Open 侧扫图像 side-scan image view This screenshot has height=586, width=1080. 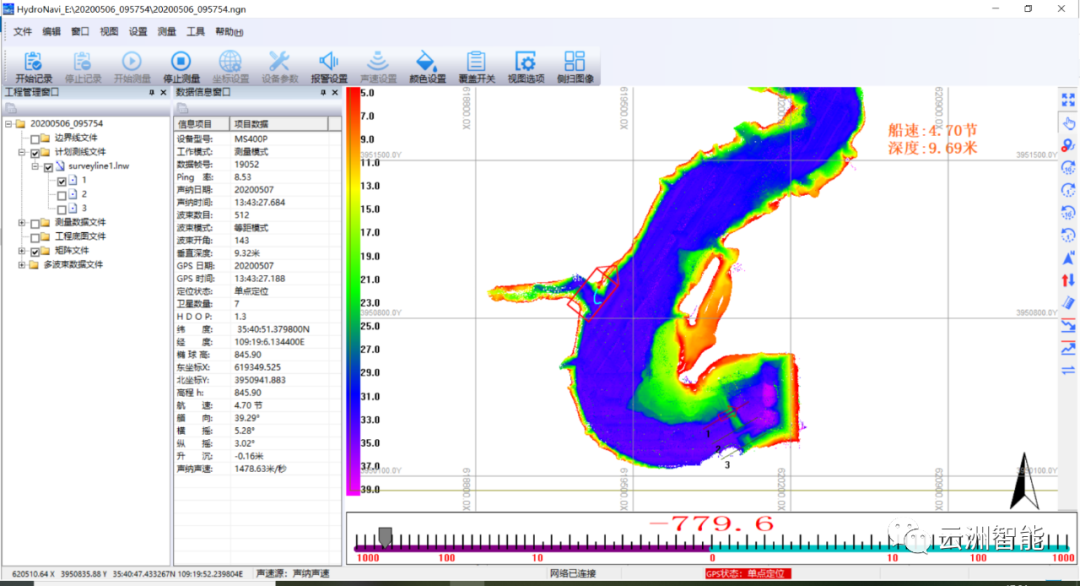point(574,62)
